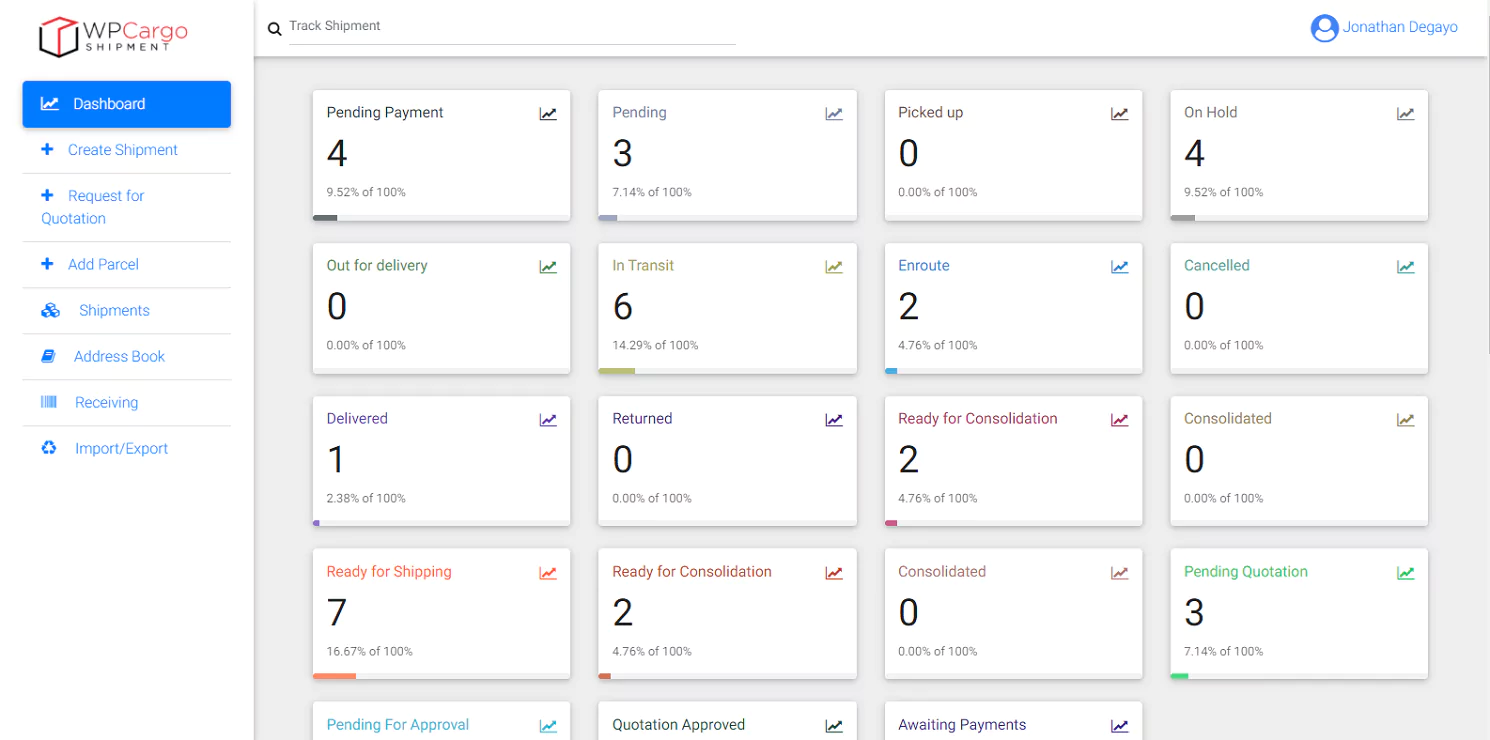
Task: Click the Jonathan Degayo profile link
Action: coord(1399,27)
